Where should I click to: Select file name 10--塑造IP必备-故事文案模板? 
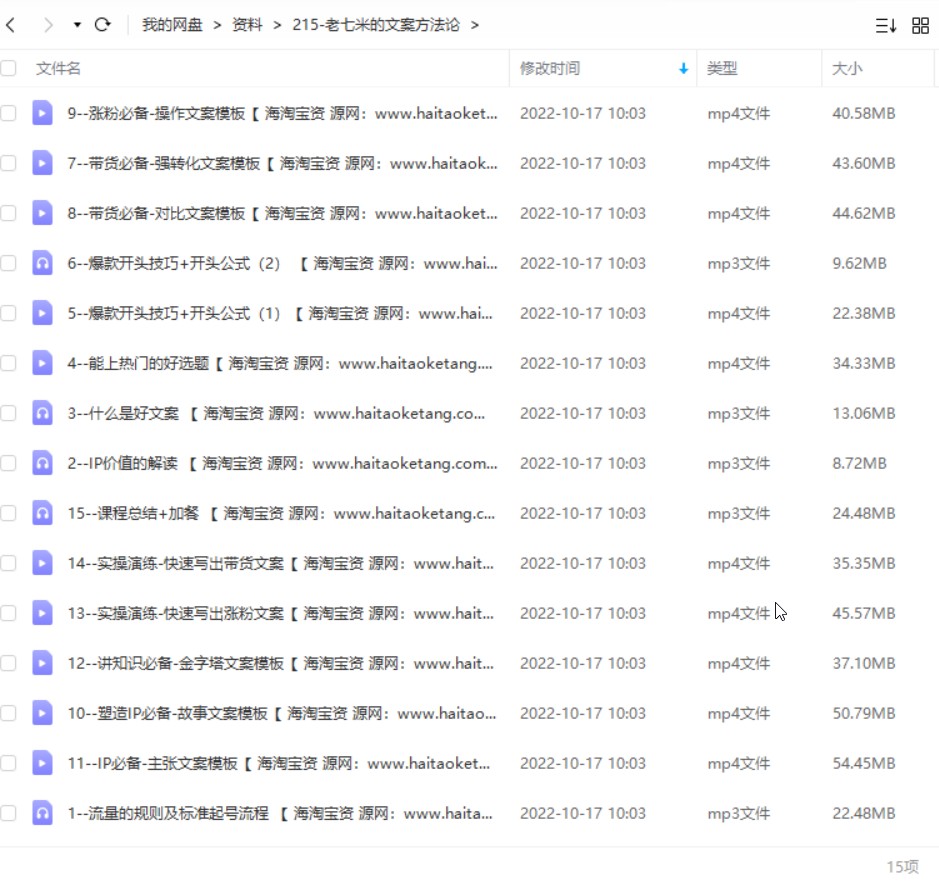(282, 713)
